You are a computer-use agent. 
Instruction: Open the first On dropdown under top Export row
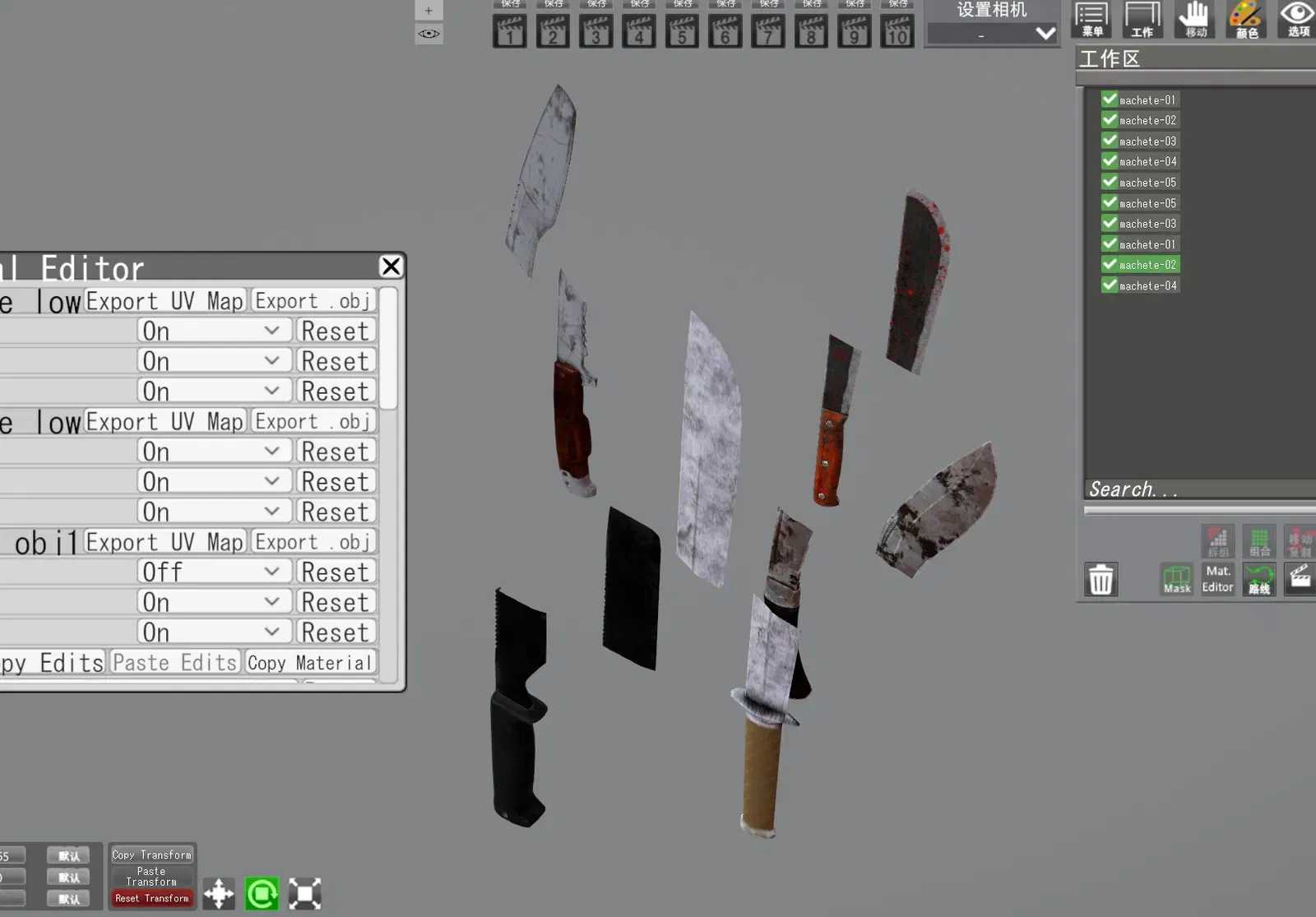[215, 331]
